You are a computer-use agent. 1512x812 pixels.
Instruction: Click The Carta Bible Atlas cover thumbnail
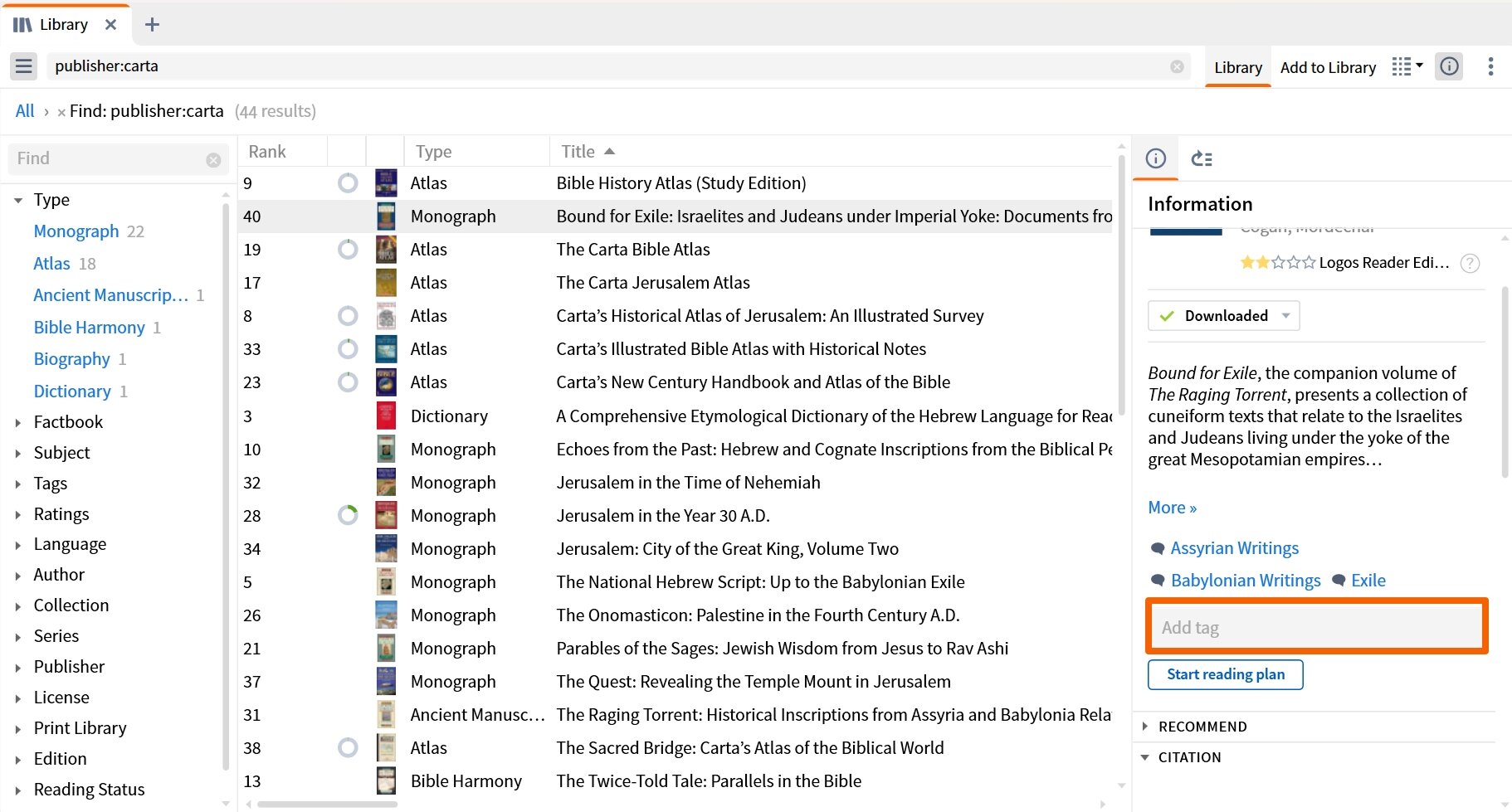[386, 250]
